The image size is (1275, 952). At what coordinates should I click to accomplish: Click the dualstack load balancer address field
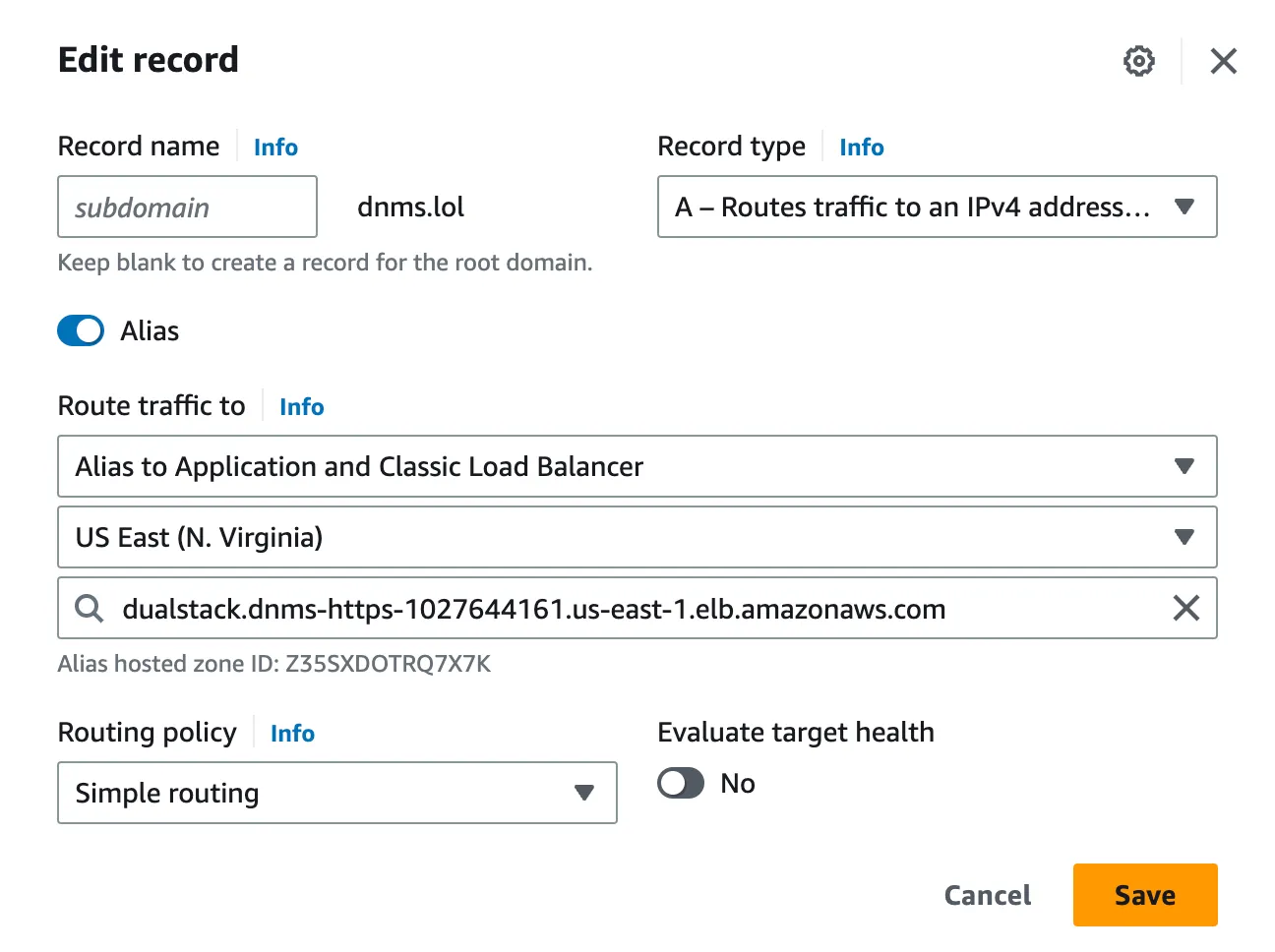click(630, 609)
